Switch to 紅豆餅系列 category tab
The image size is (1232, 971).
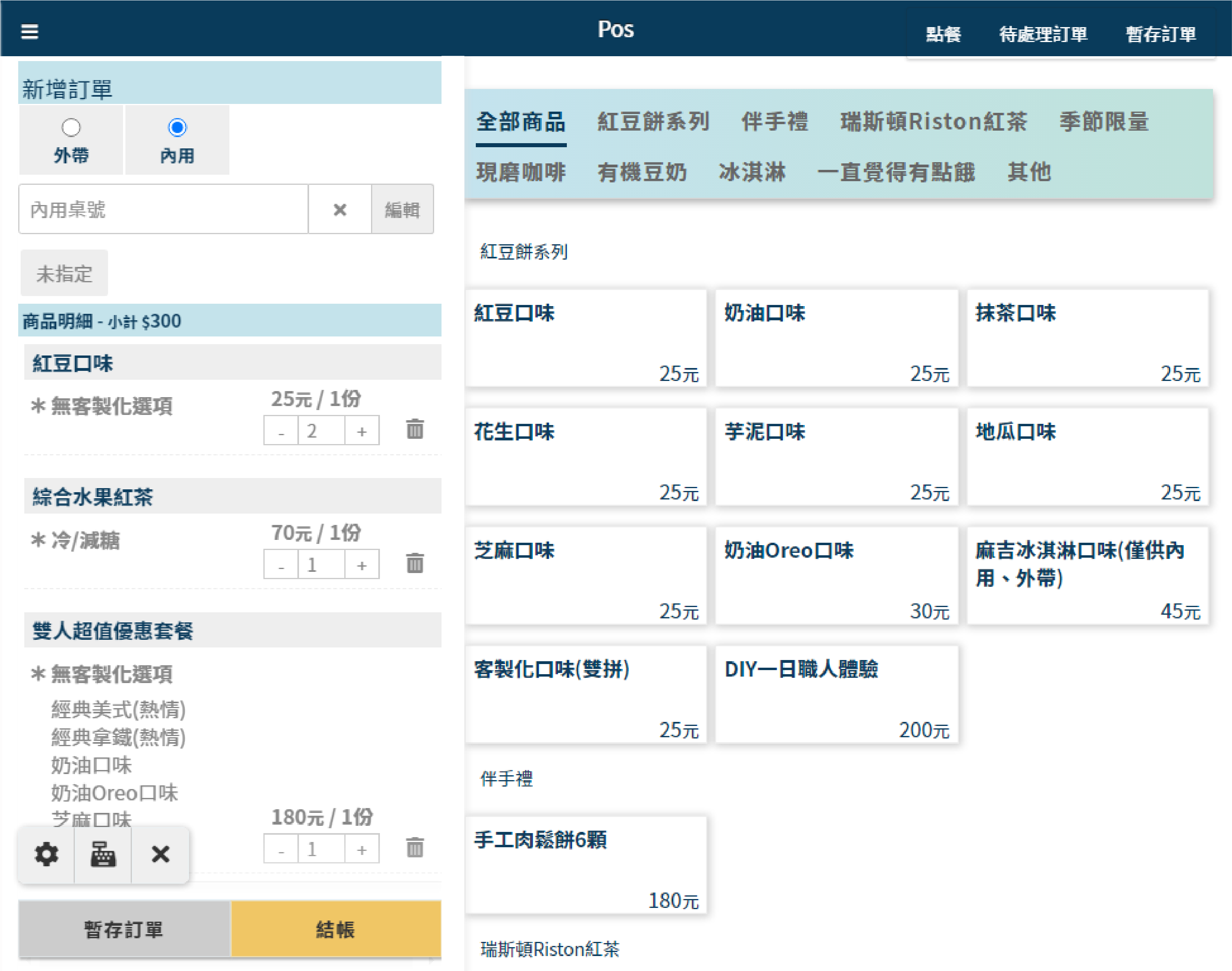tap(653, 122)
